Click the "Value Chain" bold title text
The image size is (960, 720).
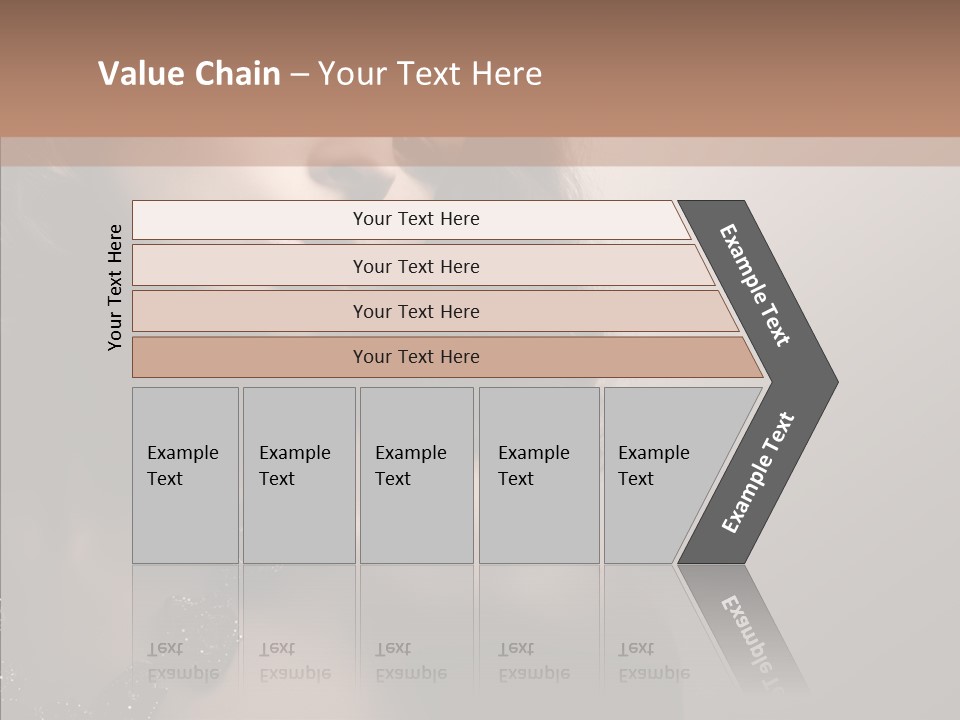[x=189, y=74]
